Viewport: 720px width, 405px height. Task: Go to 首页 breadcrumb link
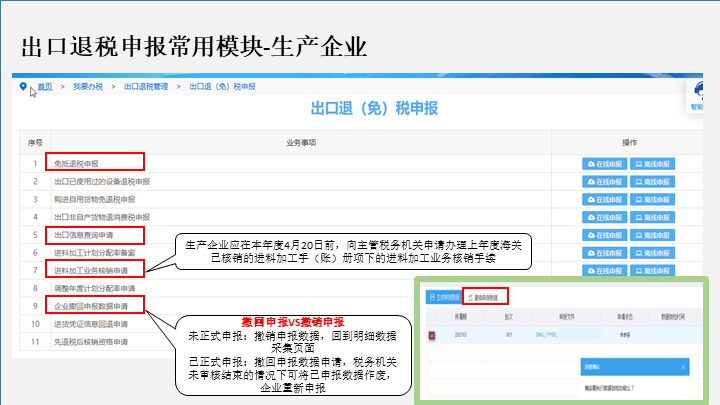(x=45, y=86)
